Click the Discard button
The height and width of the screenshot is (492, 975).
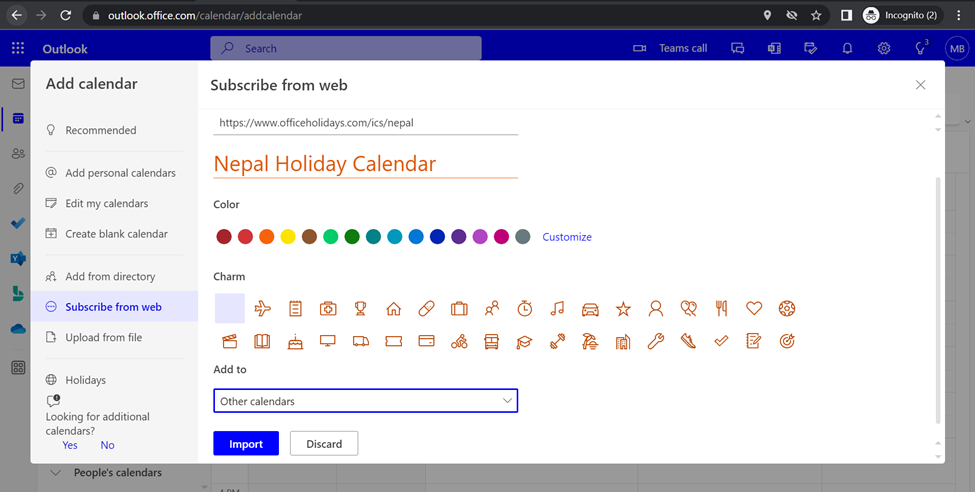[324, 443]
